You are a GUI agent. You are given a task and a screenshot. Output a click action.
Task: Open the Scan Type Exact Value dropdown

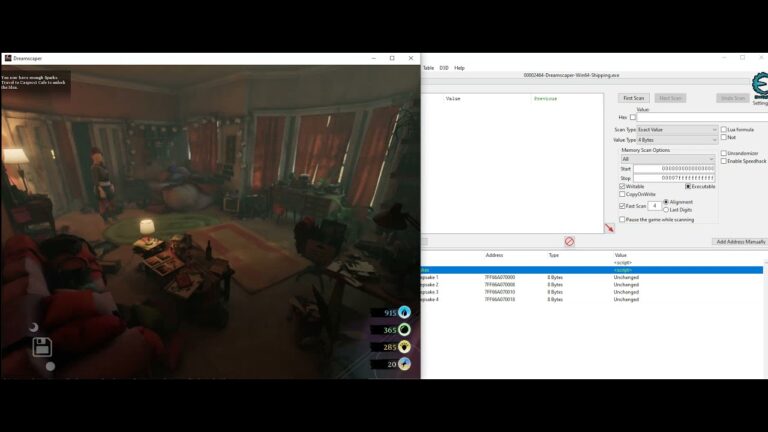(x=677, y=130)
